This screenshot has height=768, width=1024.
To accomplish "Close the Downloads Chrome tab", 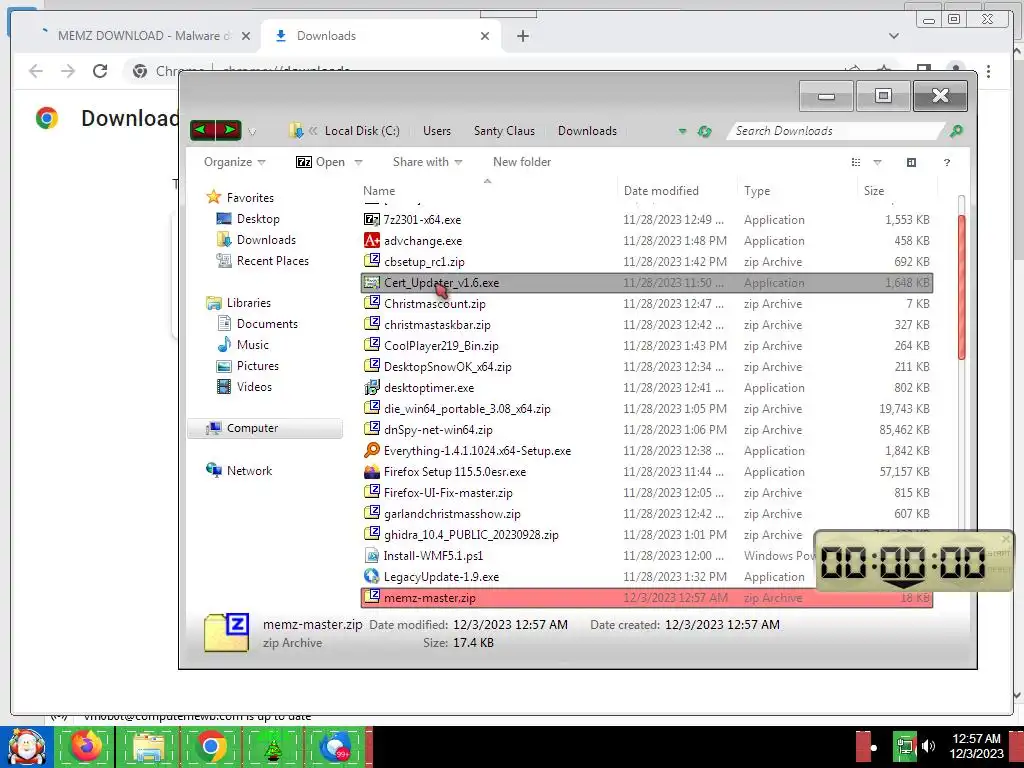I will (x=485, y=36).
